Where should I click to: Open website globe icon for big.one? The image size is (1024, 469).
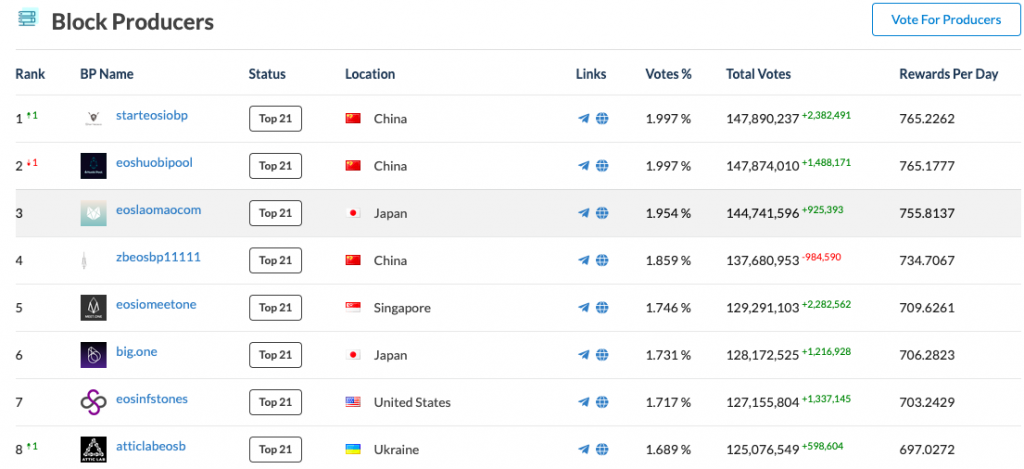(x=602, y=355)
